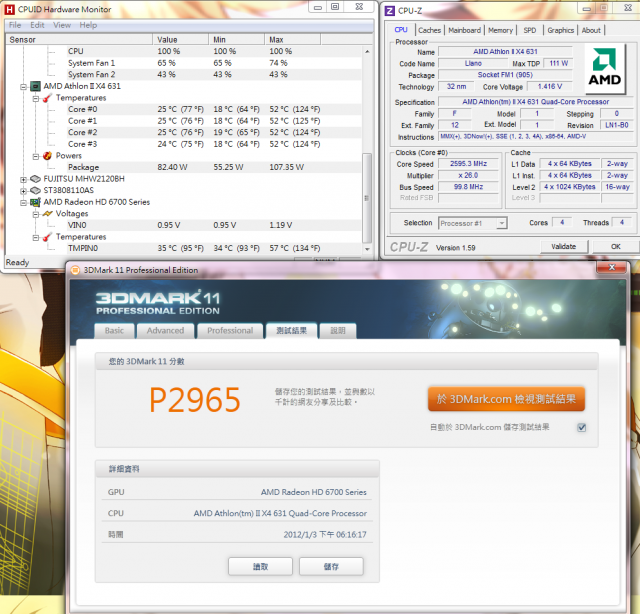640x614 pixels.
Task: Open the View menu in Hardware Monitor
Action: click(62, 25)
